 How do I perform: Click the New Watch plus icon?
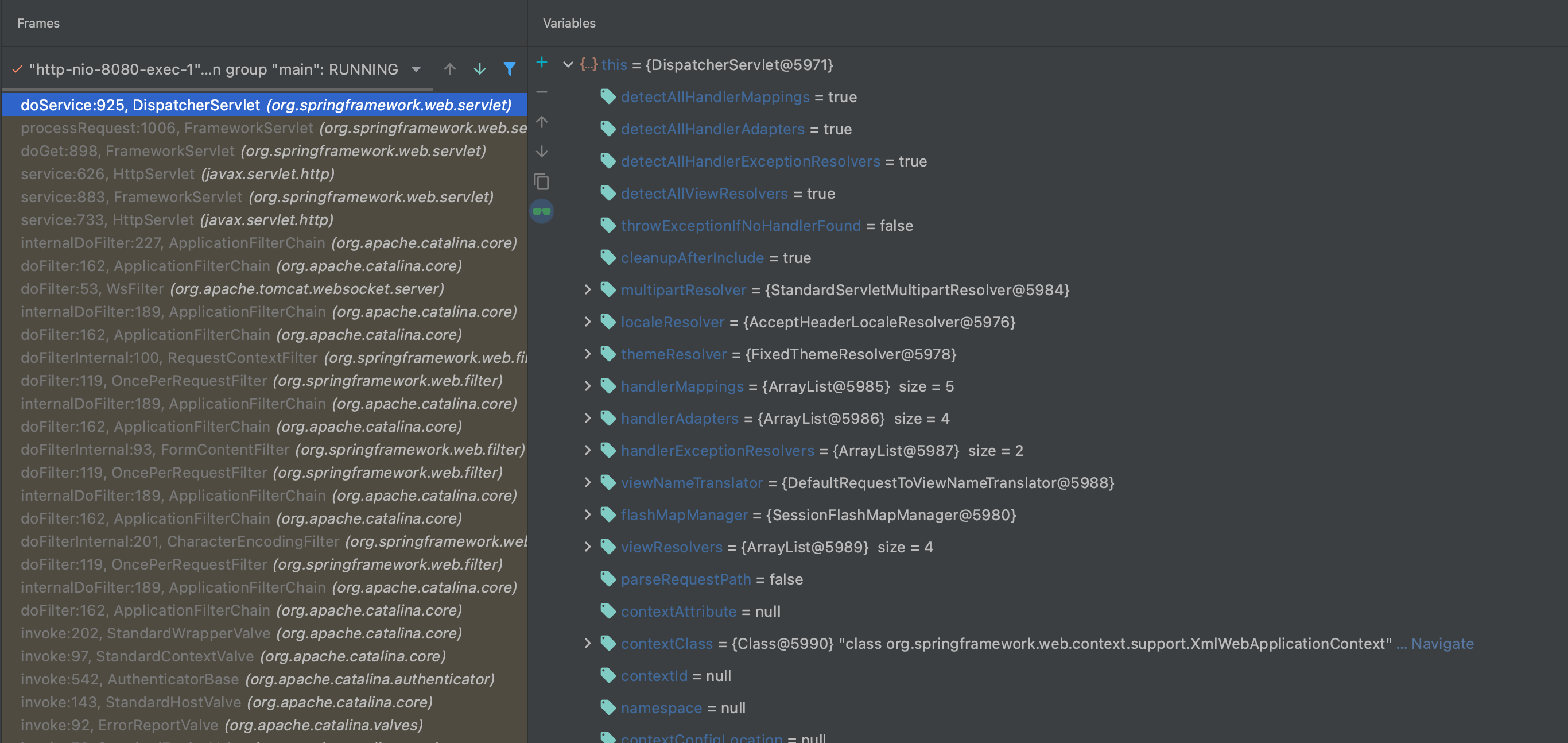coord(541,63)
